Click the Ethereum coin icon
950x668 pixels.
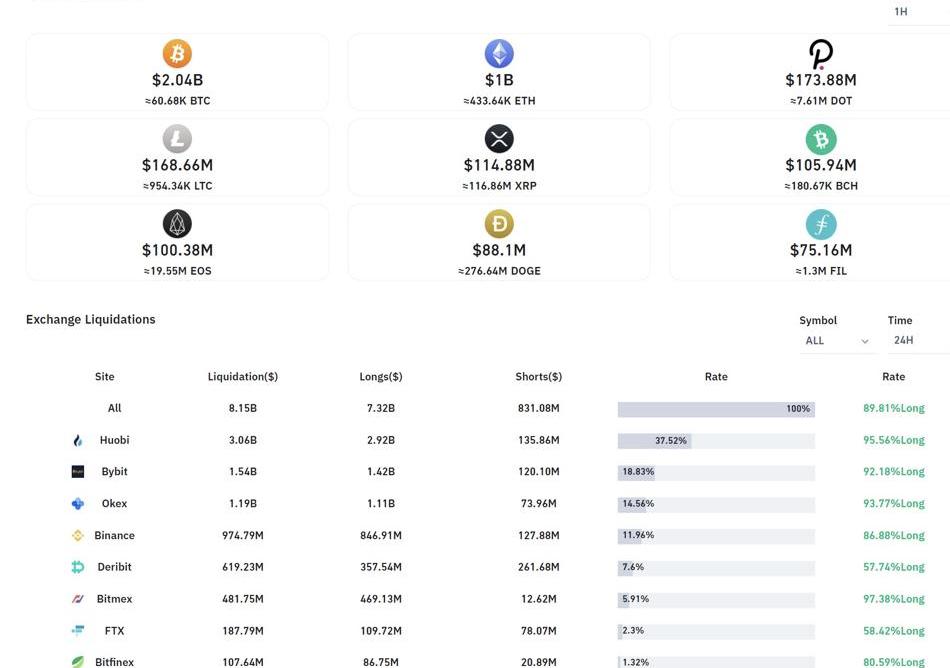tap(499, 53)
